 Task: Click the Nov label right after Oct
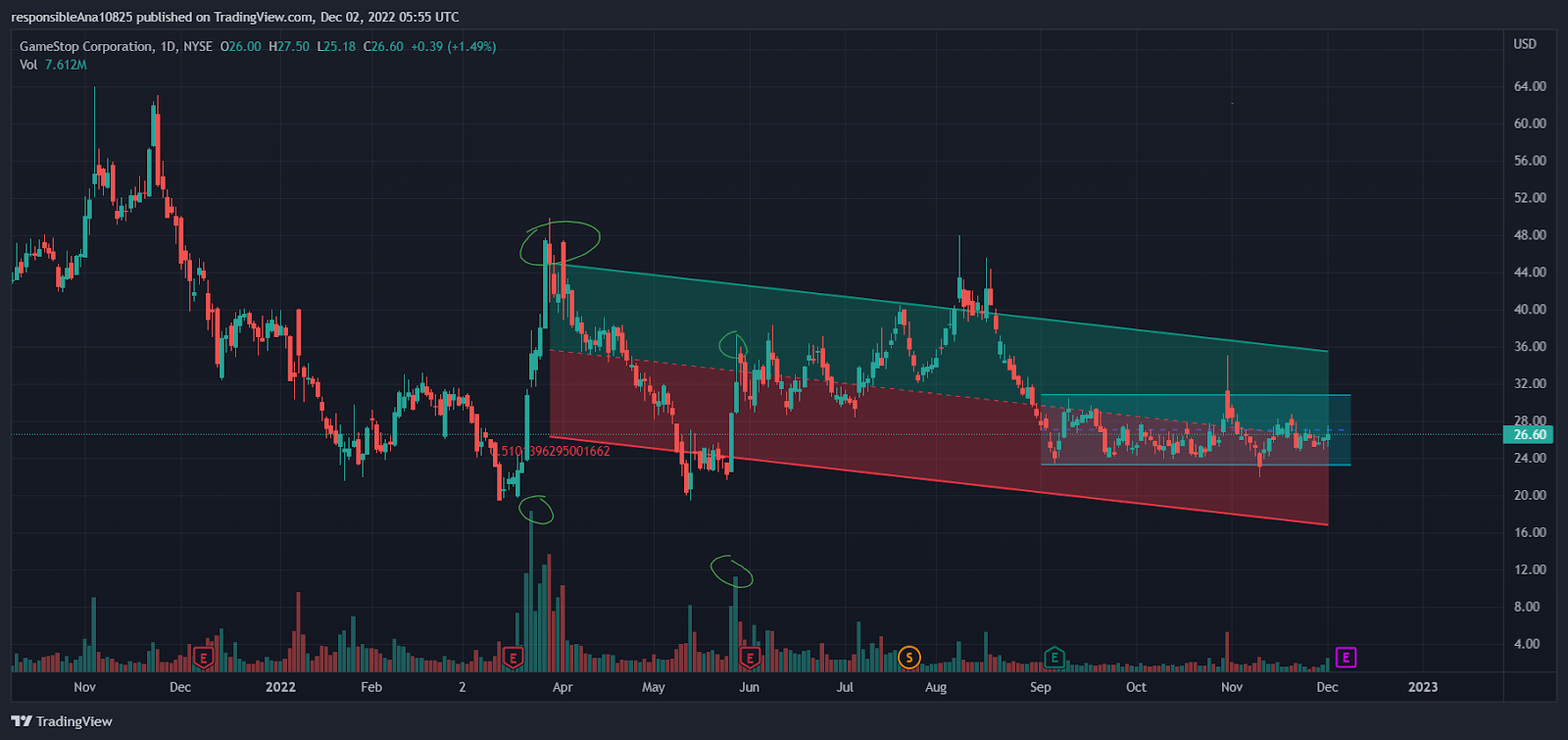[x=1232, y=687]
